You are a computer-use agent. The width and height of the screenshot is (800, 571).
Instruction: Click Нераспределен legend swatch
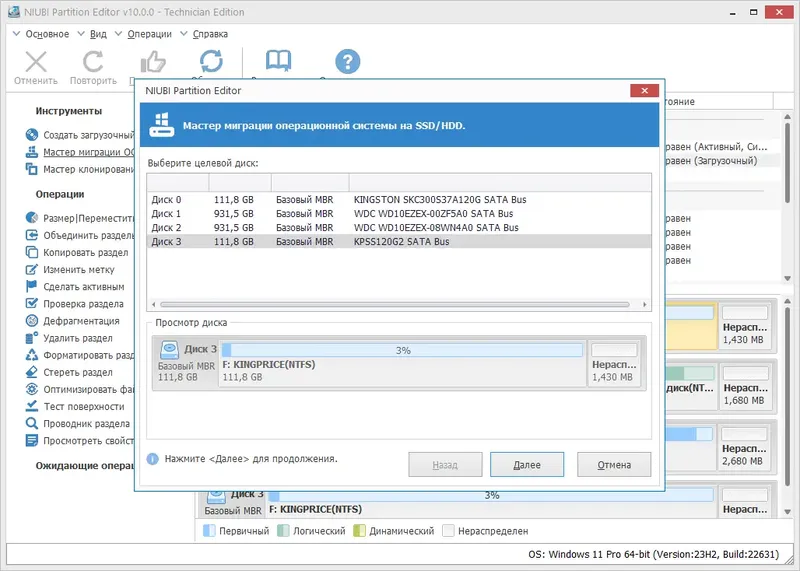(x=448, y=531)
